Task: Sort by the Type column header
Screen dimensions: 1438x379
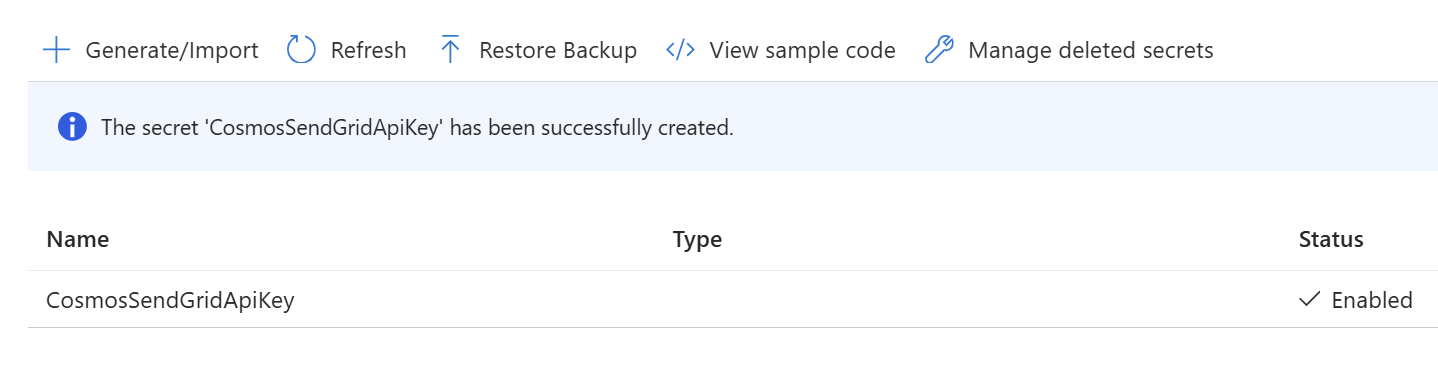Action: coord(697,240)
